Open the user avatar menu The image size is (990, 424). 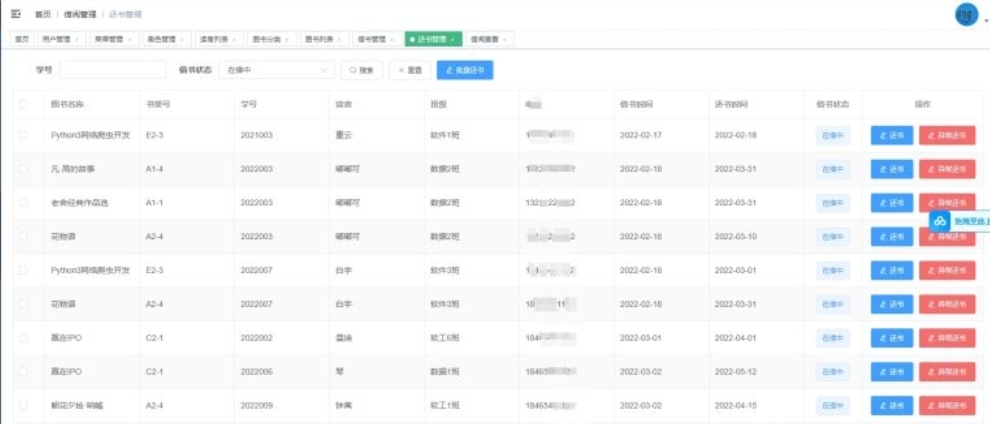point(965,15)
